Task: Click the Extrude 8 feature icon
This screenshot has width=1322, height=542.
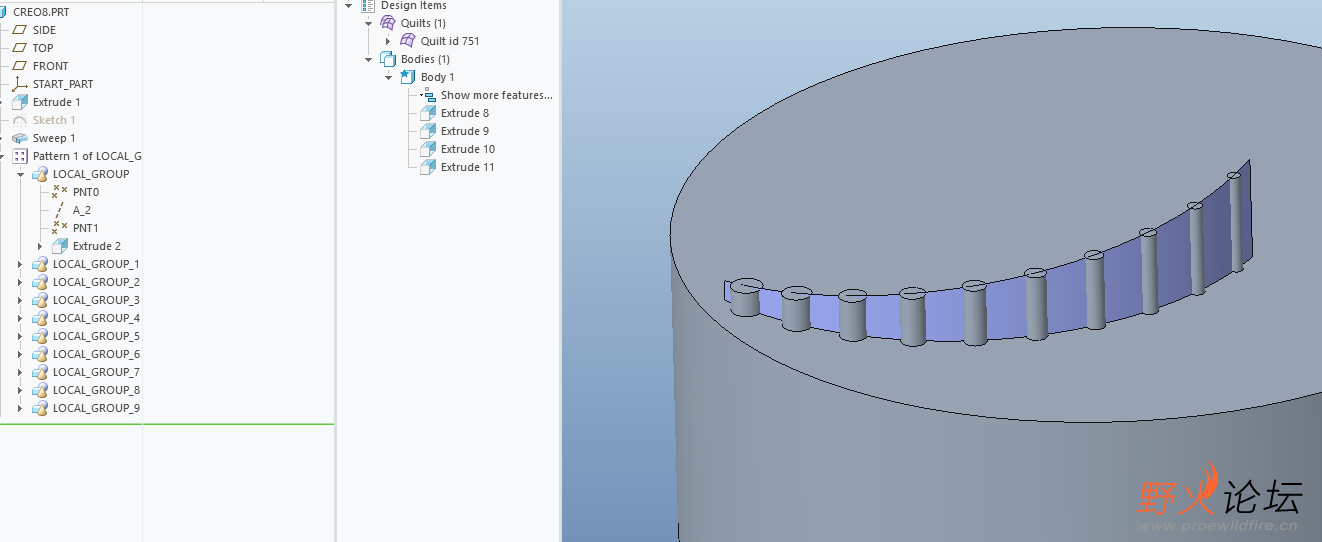Action: 428,113
